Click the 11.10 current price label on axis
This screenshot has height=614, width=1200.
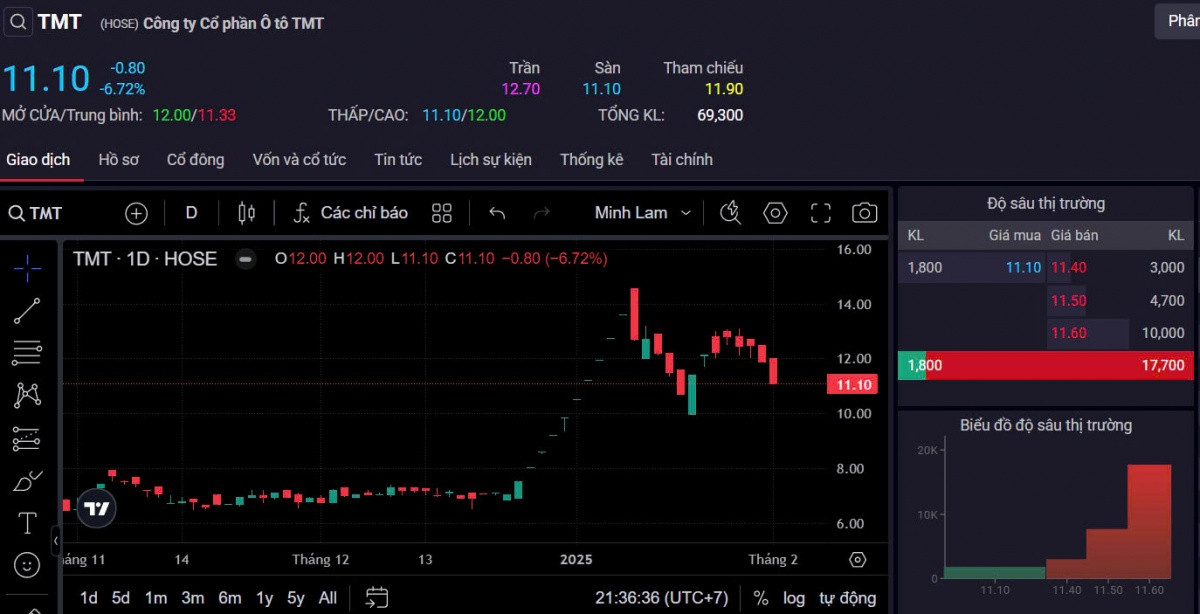click(852, 384)
